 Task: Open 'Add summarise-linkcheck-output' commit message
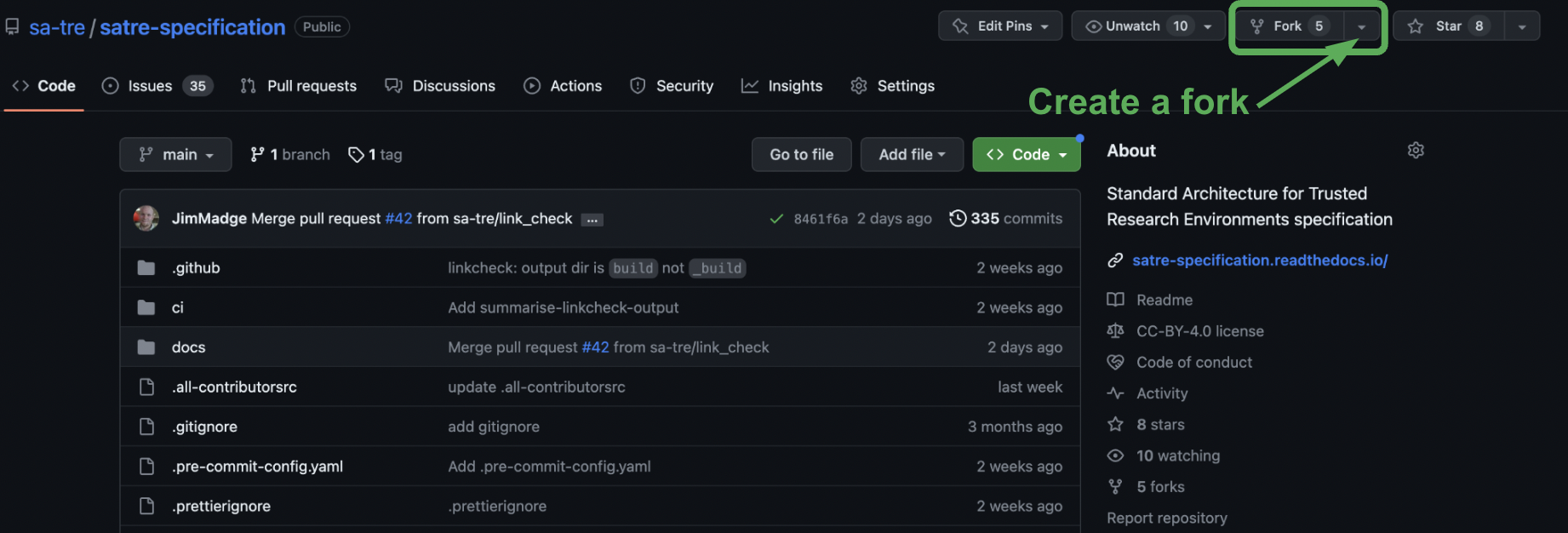pos(564,307)
